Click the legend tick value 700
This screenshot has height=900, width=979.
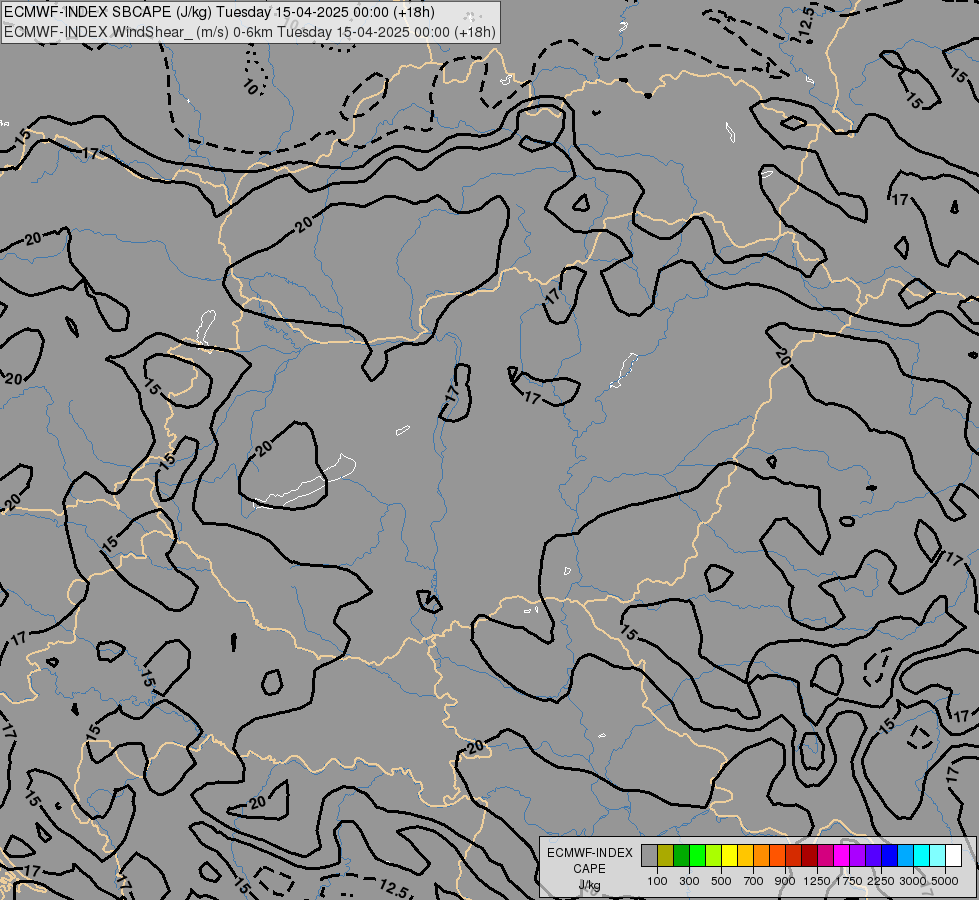[x=754, y=881]
